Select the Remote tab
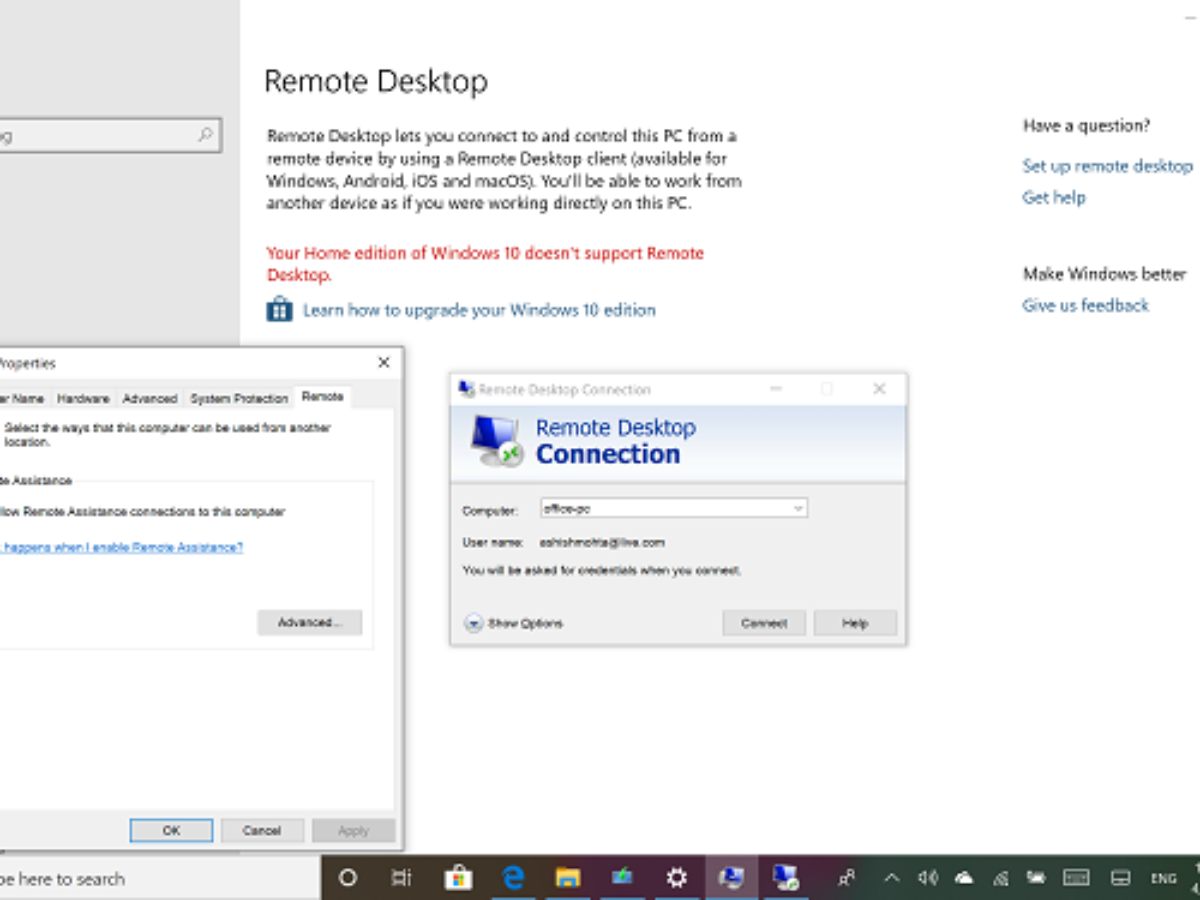Screen dimensions: 1200x900 coord(322,397)
